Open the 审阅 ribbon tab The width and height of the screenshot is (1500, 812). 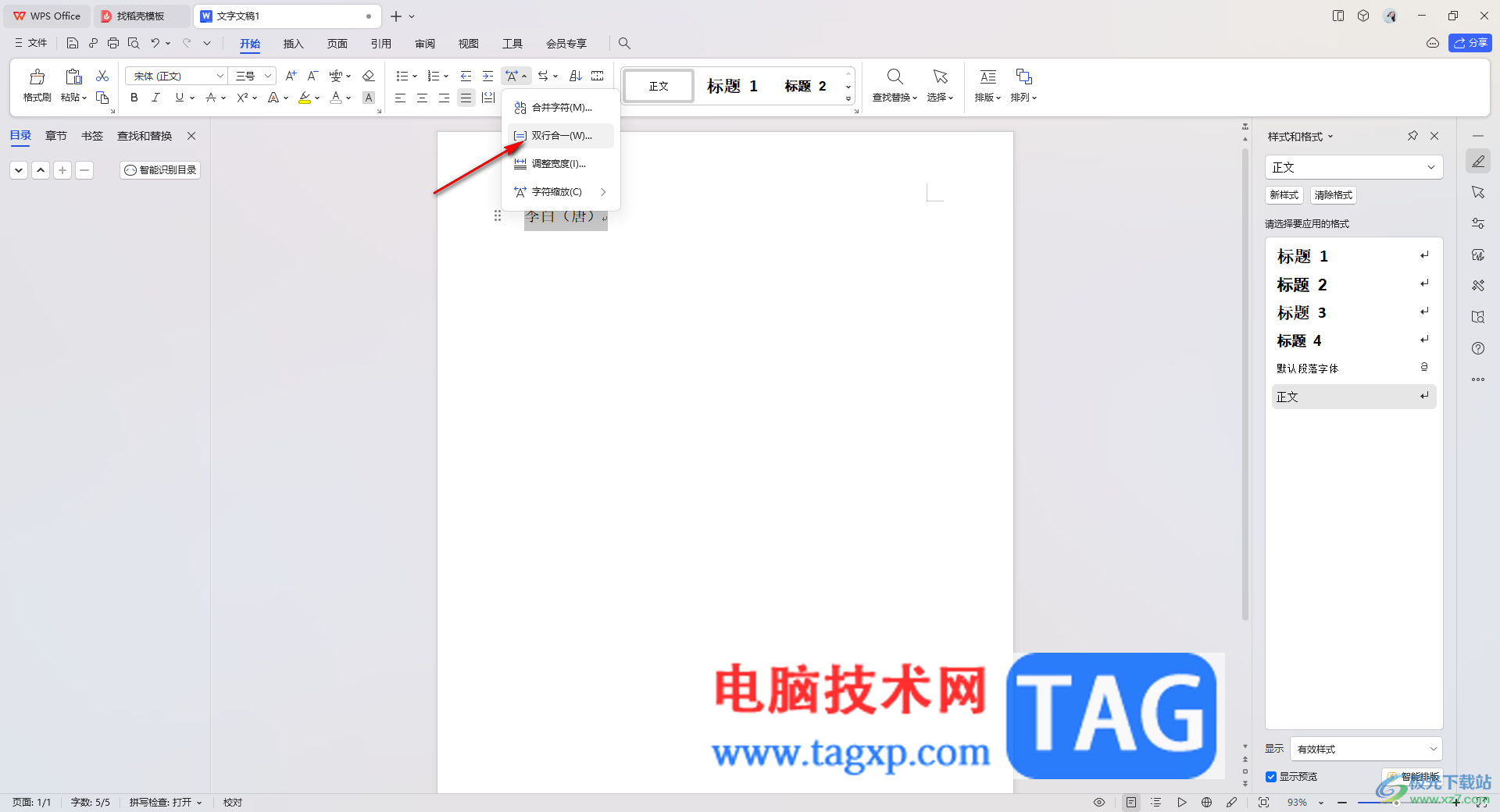pos(425,44)
